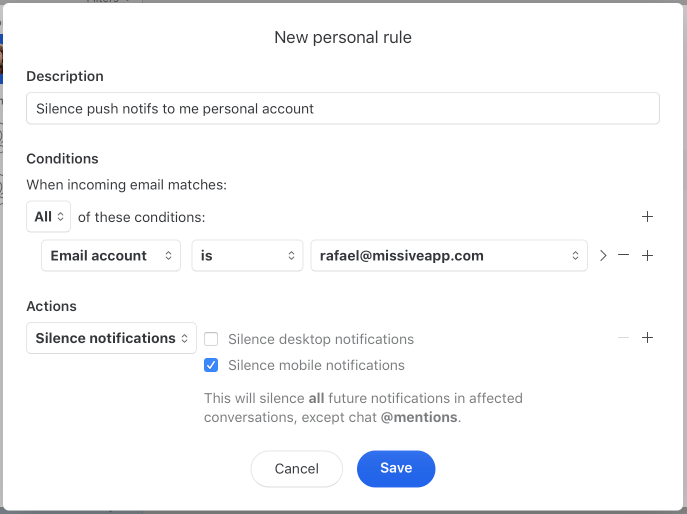The image size is (687, 514).
Task: Enable the Silence desktop notifications checkbox
Action: point(211,339)
